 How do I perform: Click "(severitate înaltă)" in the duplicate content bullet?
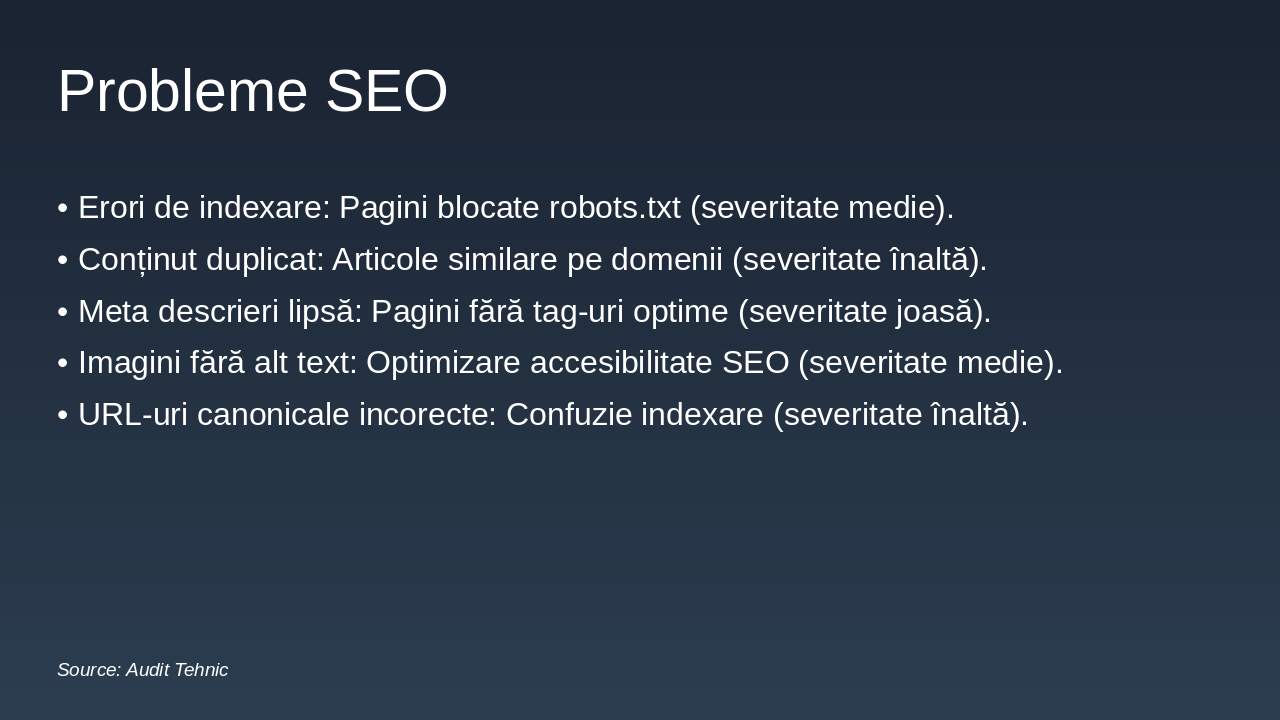click(x=858, y=260)
